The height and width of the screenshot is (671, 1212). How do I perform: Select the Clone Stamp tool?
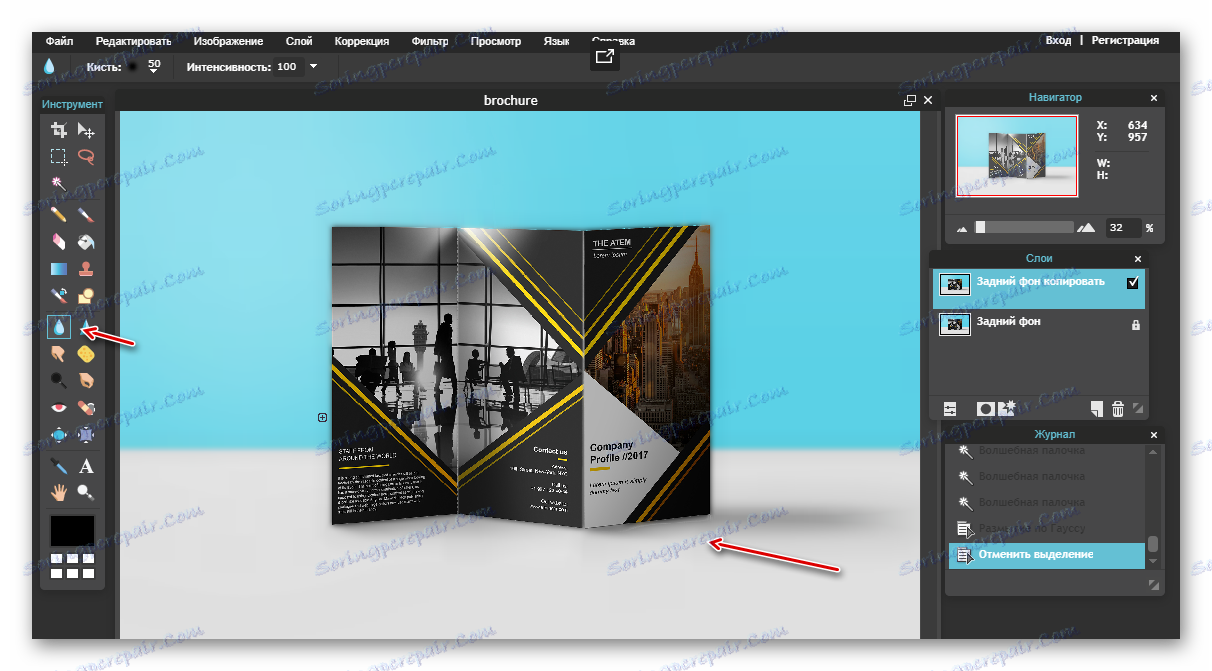(x=86, y=269)
